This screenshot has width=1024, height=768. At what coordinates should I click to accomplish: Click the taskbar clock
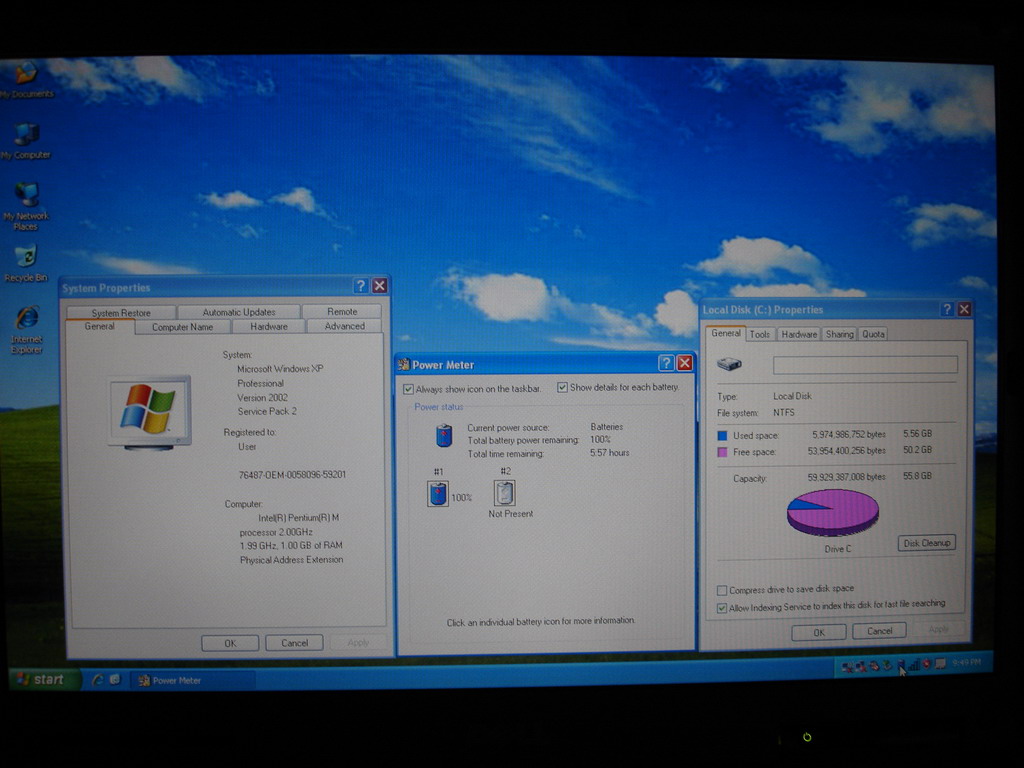pyautogui.click(x=967, y=662)
